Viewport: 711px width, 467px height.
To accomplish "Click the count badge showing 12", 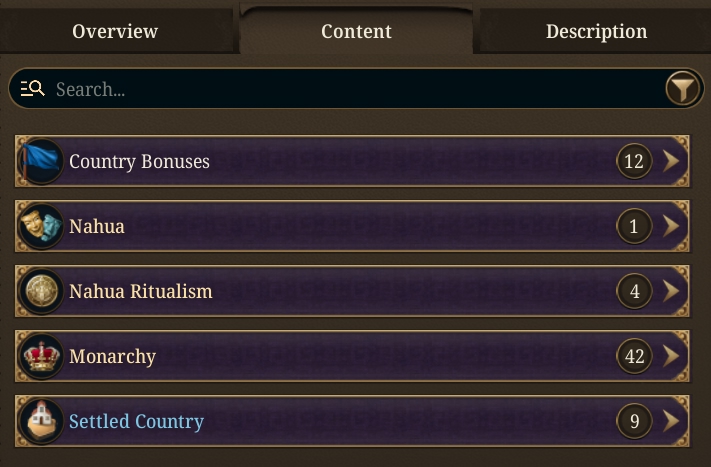I will pyautogui.click(x=634, y=161).
